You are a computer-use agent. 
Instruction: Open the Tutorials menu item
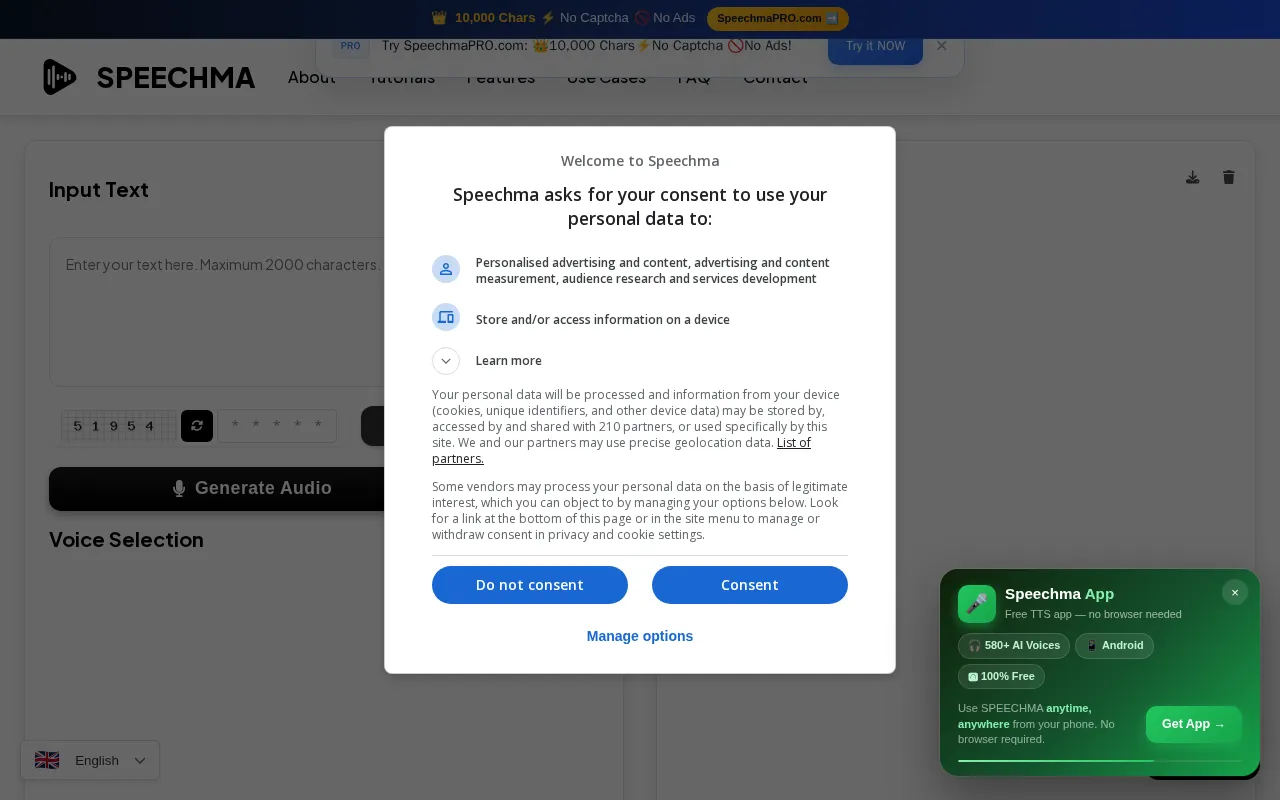coord(402,78)
